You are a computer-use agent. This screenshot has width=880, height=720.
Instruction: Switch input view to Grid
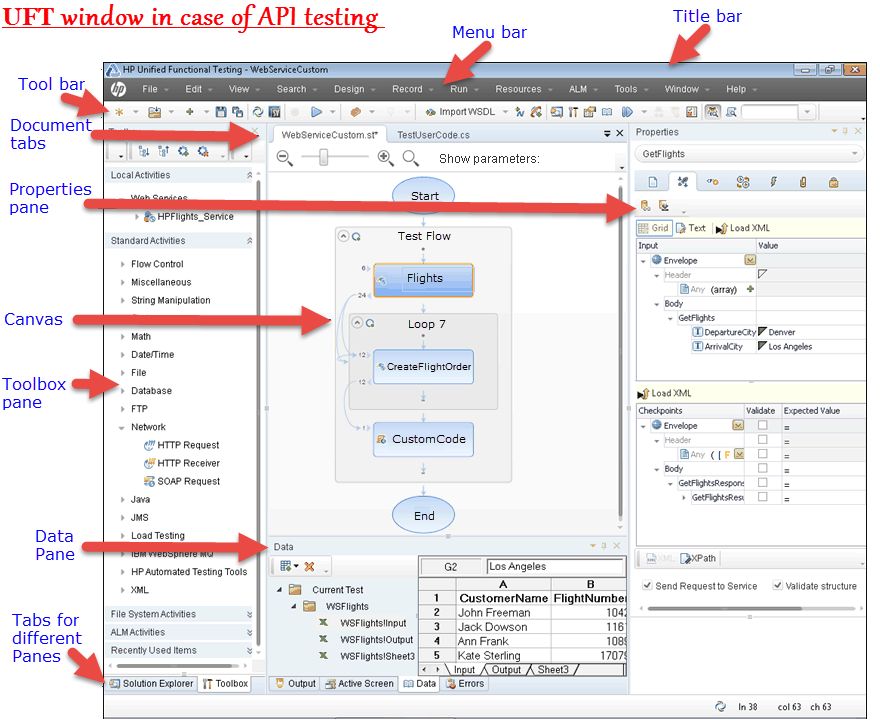654,228
